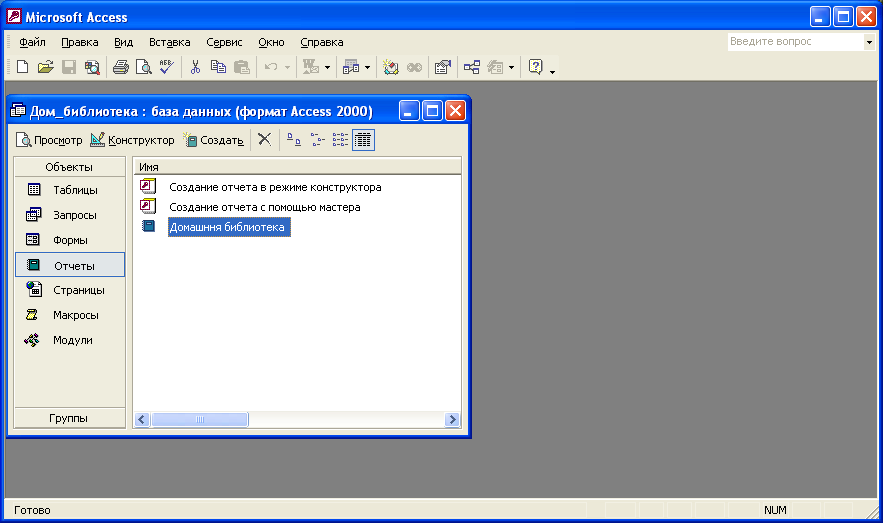Select 'Создание отчета в режиме конструктора'

[x=275, y=187]
